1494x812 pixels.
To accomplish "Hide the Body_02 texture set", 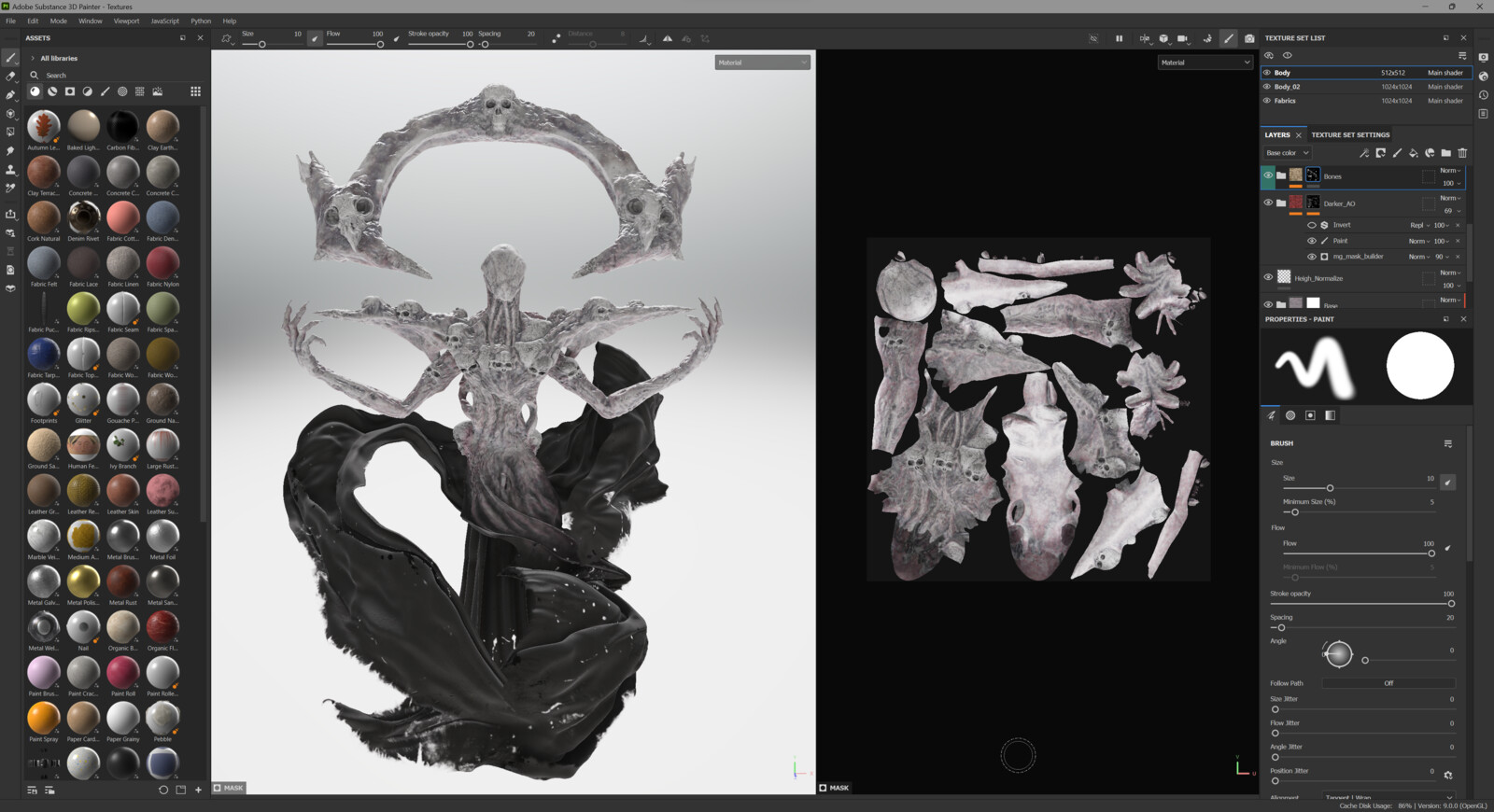I will point(1267,87).
